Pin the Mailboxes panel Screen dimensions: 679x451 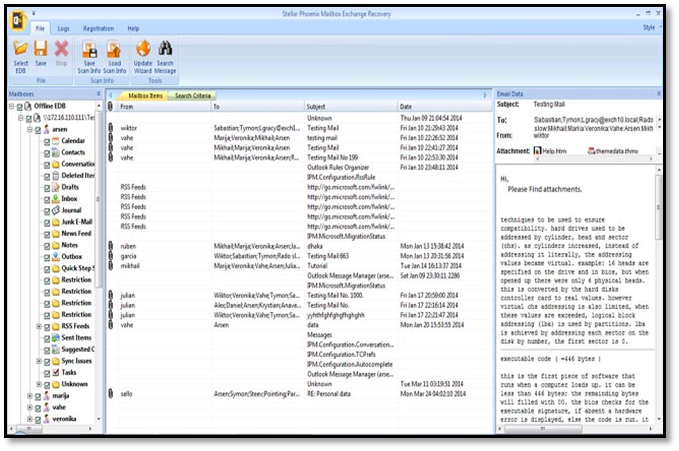pyautogui.click(x=98, y=94)
